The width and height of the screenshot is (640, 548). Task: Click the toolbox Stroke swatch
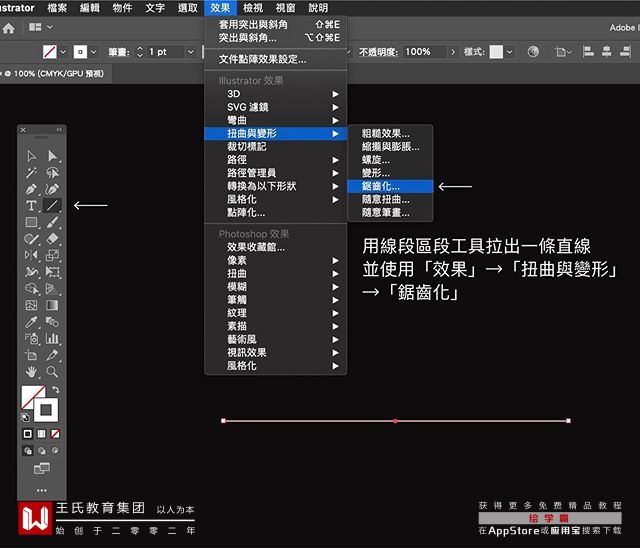(46, 410)
